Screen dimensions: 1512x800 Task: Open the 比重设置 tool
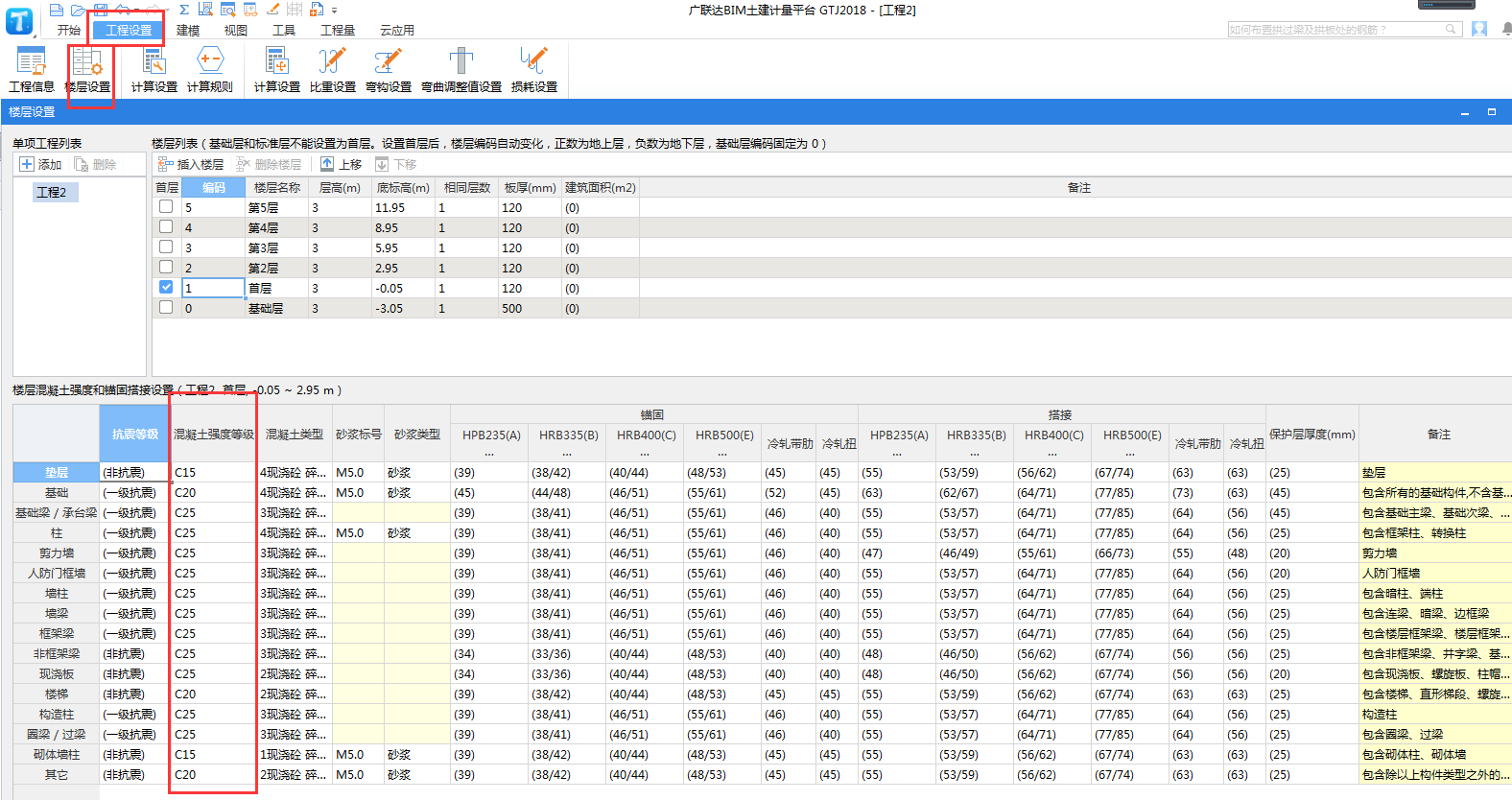point(332,69)
